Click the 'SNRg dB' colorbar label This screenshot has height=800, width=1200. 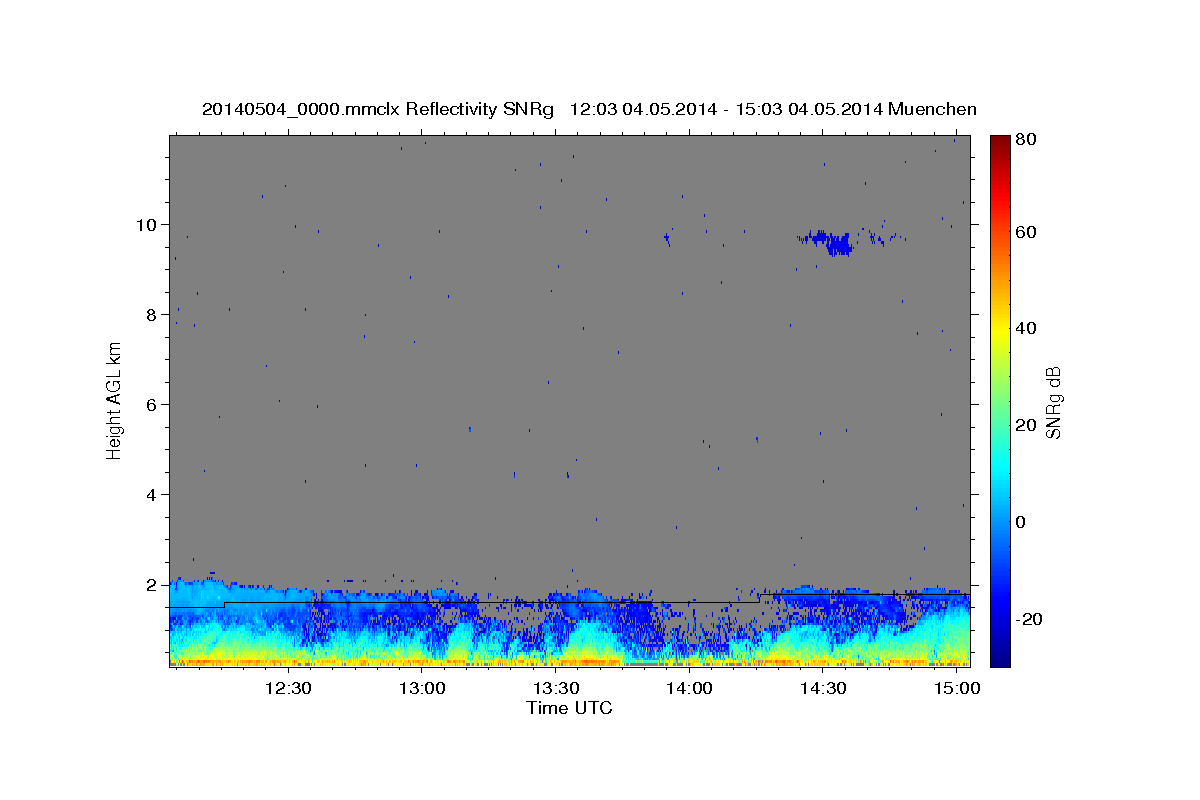coord(1053,402)
